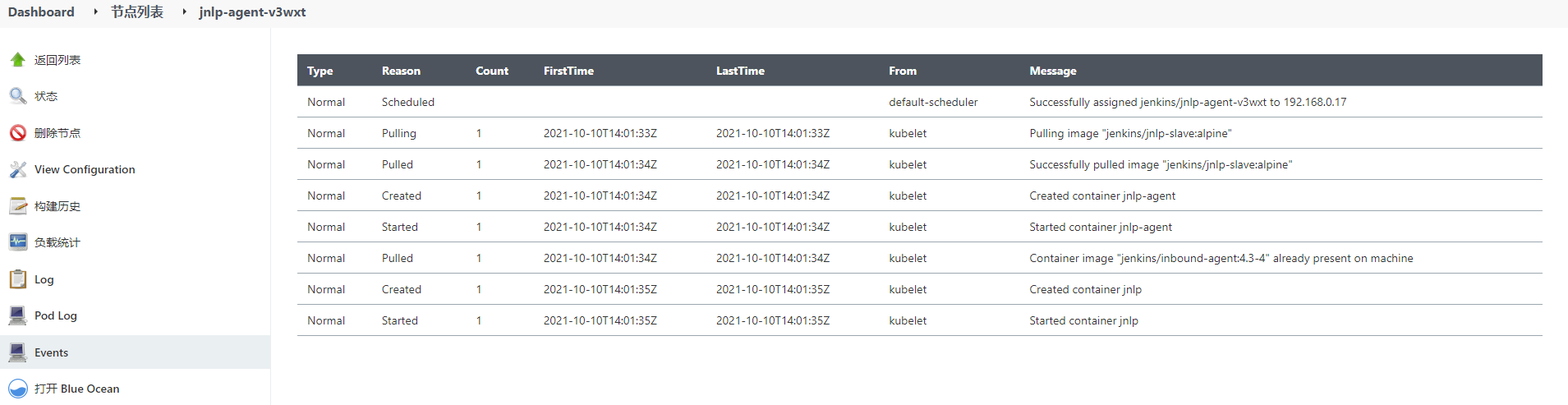This screenshot has height=405, width=1568.
Task: Click the Reason column header
Action: click(401, 71)
